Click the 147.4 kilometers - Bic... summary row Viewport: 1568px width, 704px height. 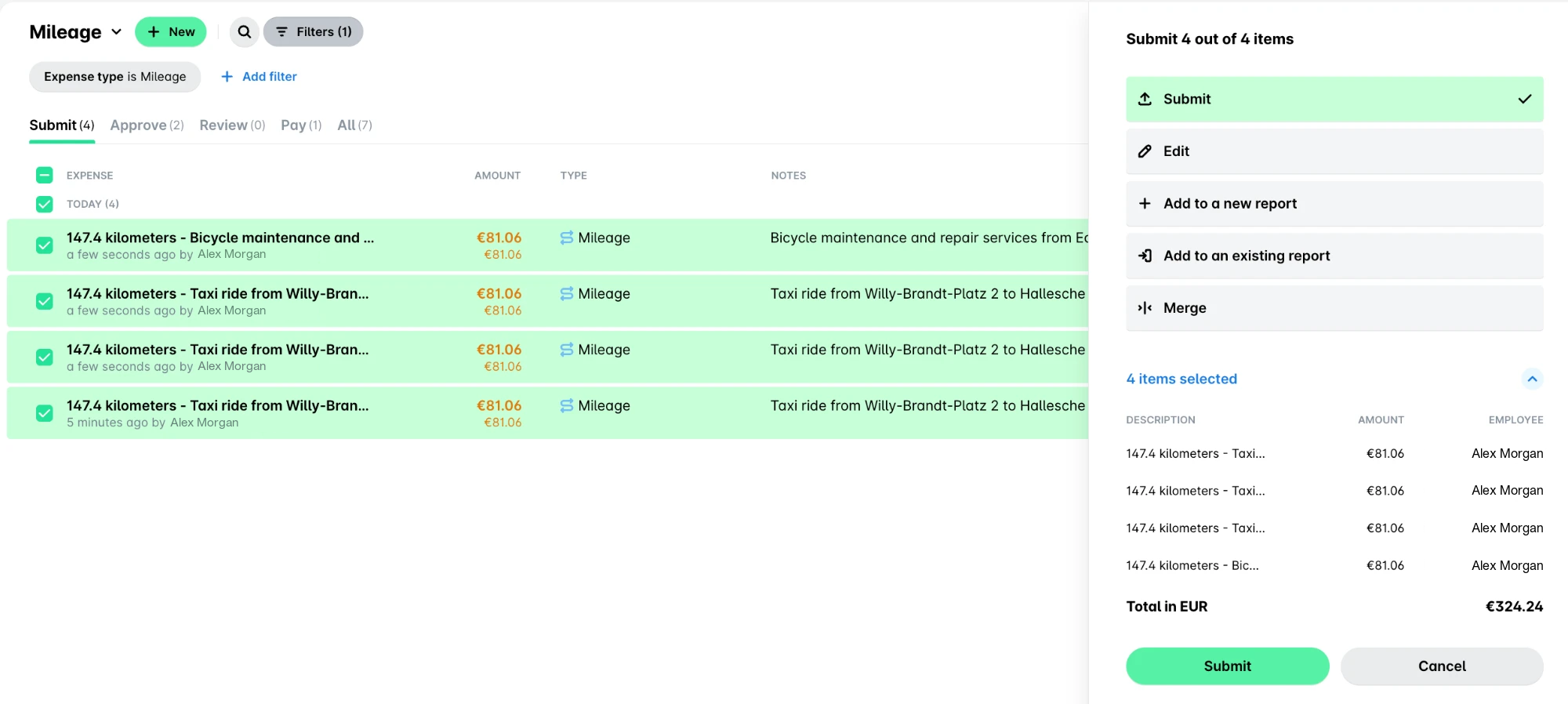1334,565
